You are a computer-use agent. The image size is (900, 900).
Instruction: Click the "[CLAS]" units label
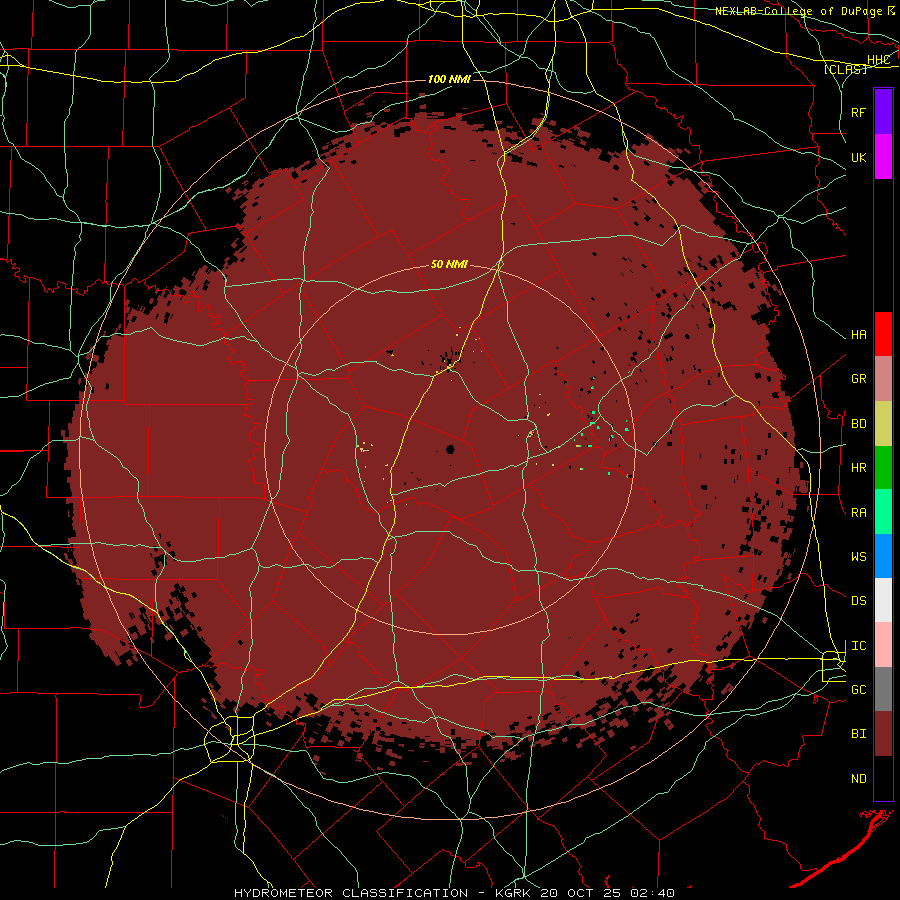click(x=845, y=69)
